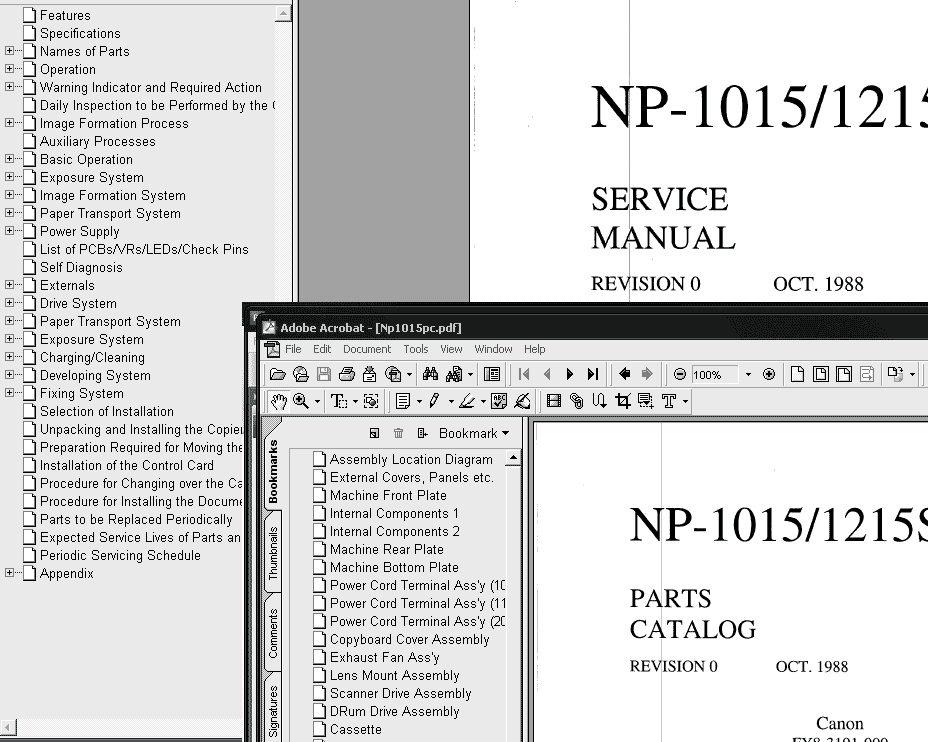Viewport: 928px width, 742px height.
Task: Open the File menu
Action: coord(293,349)
